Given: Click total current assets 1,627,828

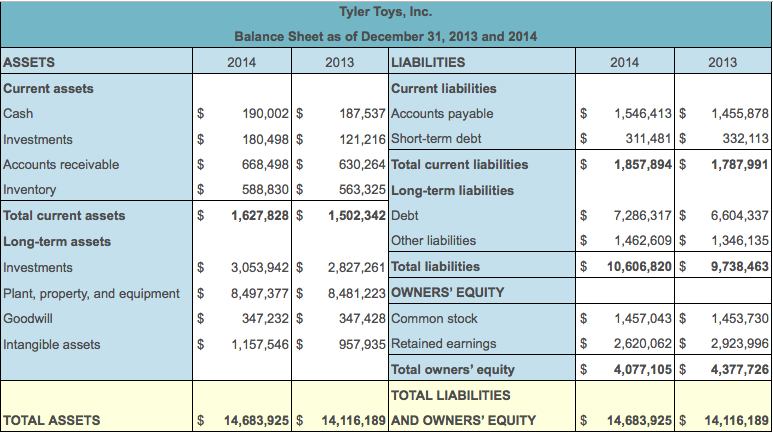Looking at the screenshot, I should [x=260, y=216].
